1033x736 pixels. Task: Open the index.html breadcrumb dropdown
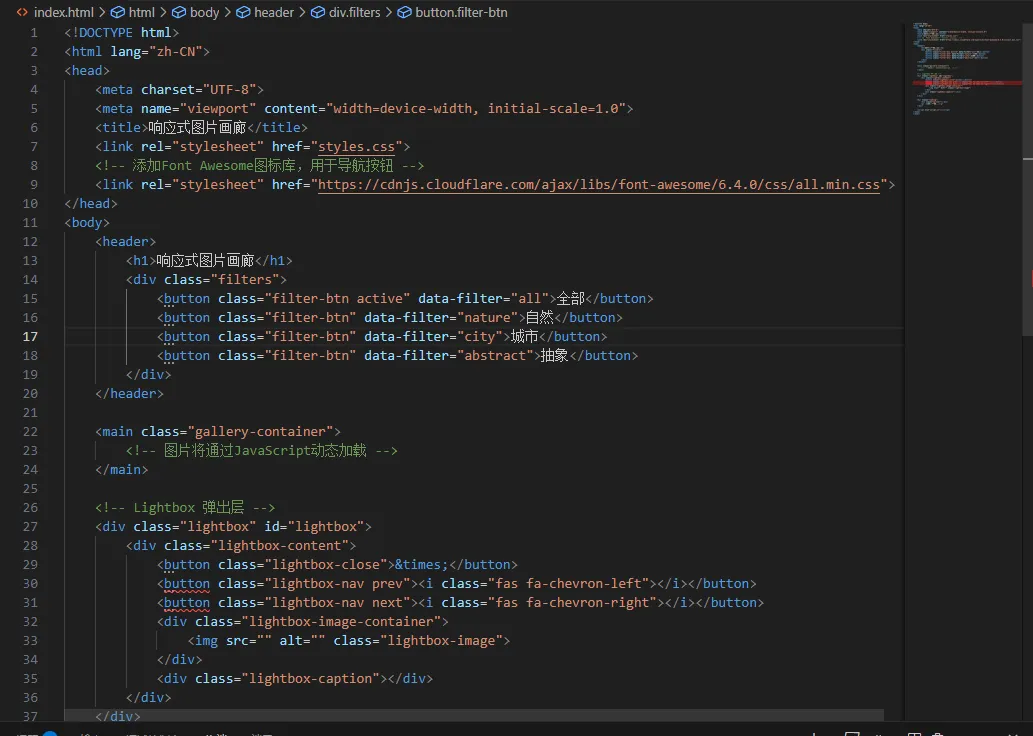tap(64, 12)
